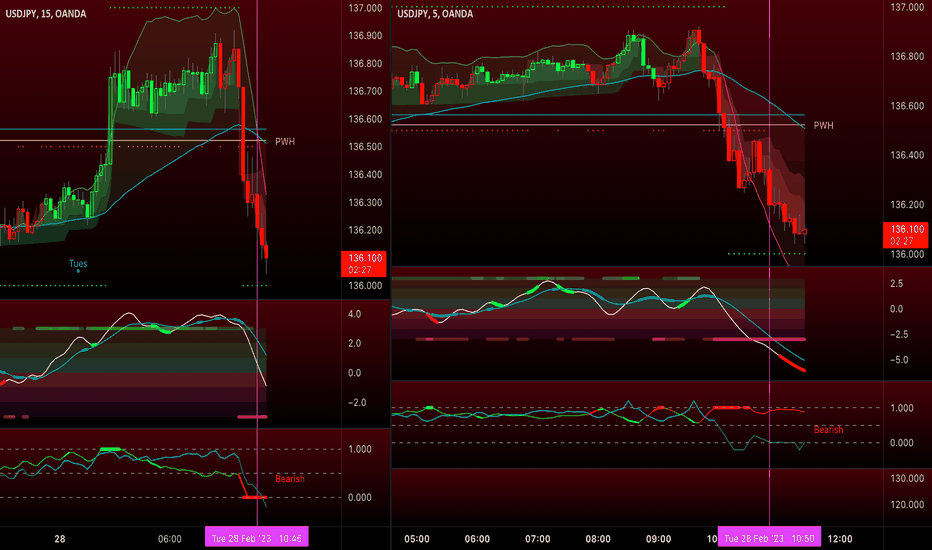The width and height of the screenshot is (932, 550).
Task: Click 136.400 on the 5-minute chart price scale
Action: pyautogui.click(x=907, y=155)
